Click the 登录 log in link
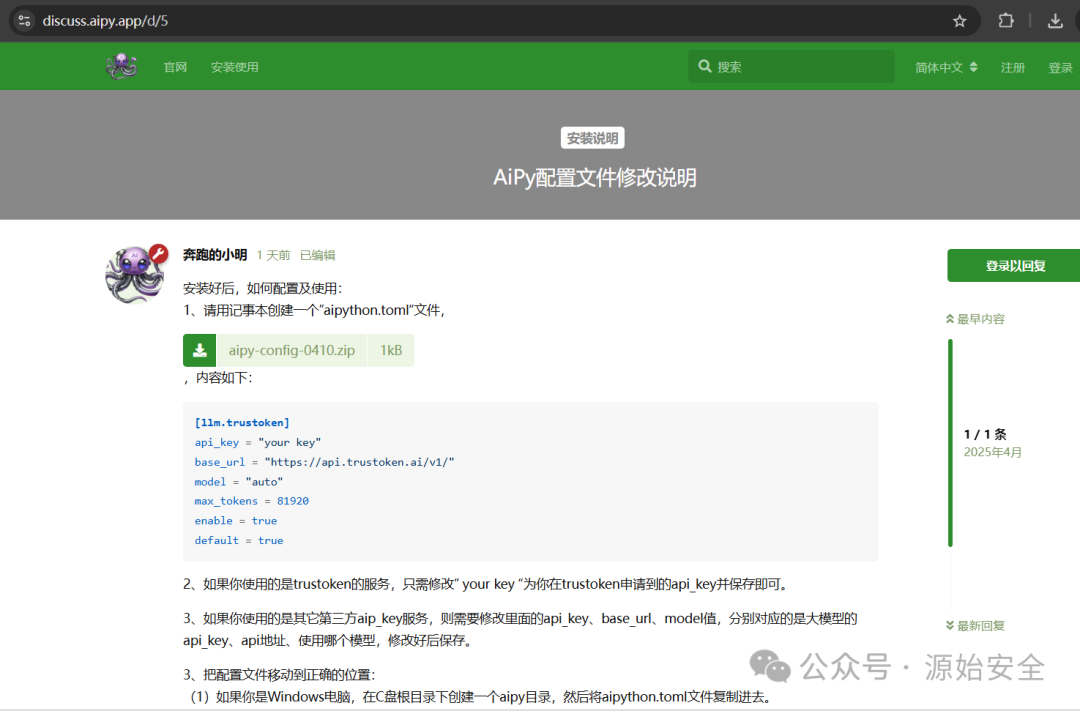Viewport: 1080px width, 711px height. pos(1060,68)
